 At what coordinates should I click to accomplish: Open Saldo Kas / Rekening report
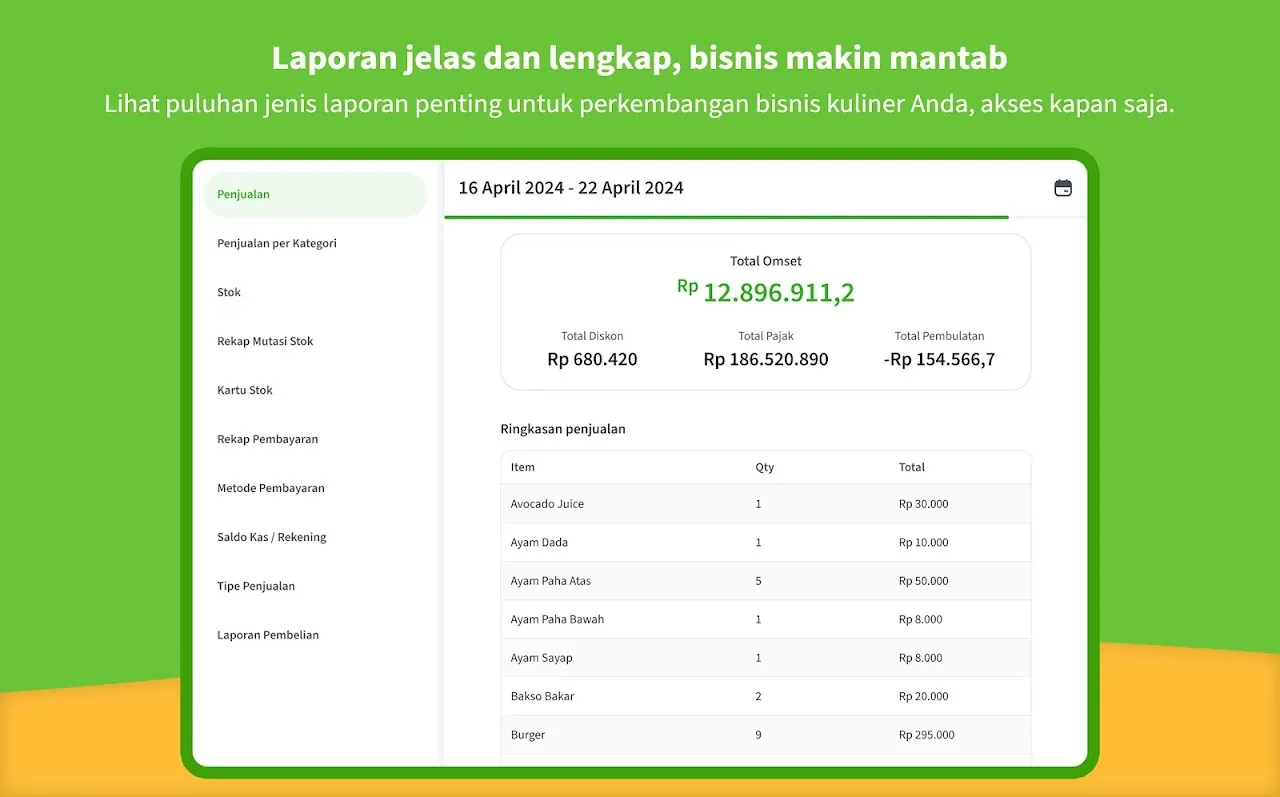pos(272,537)
